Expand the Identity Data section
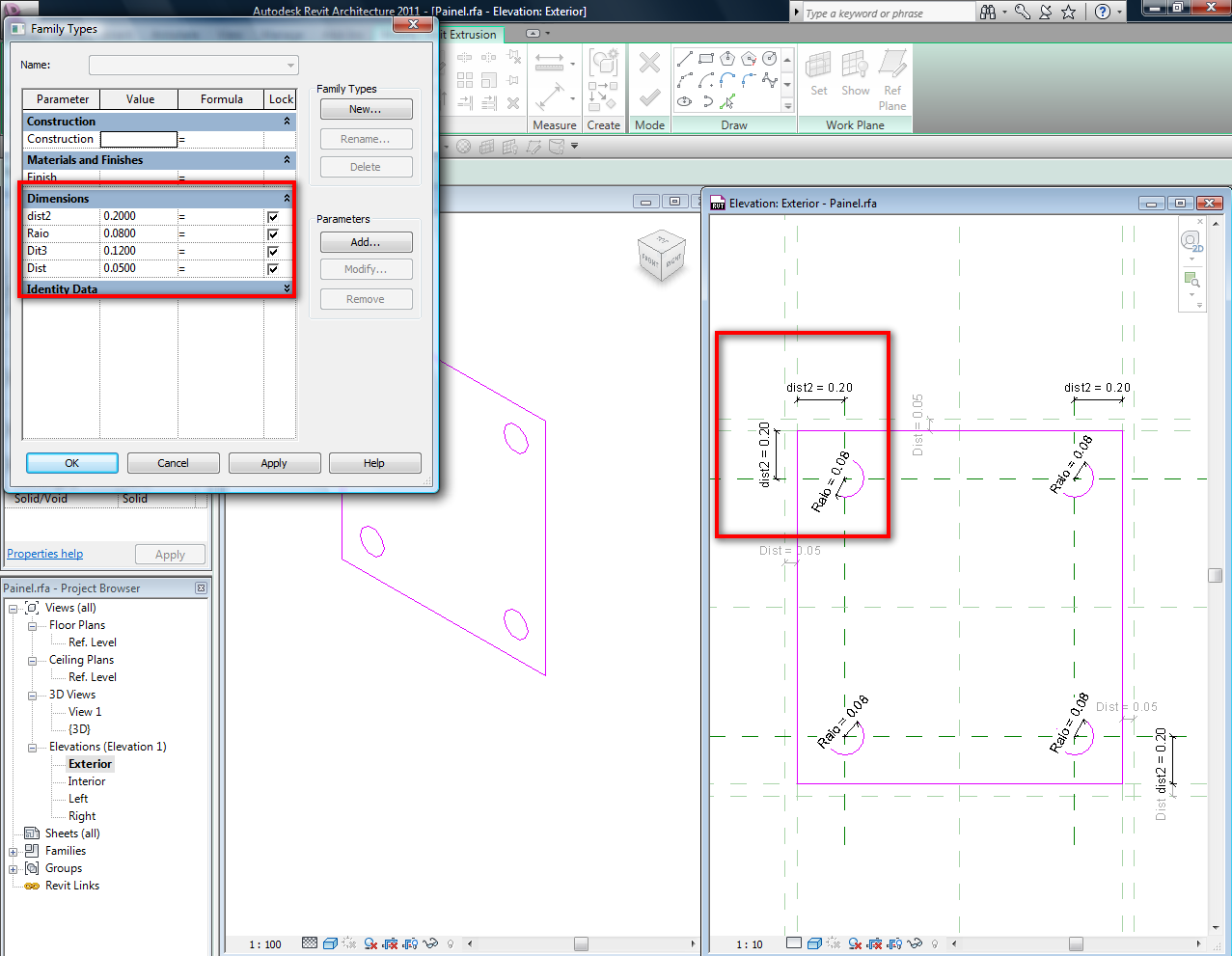The width and height of the screenshot is (1232, 956). click(287, 288)
